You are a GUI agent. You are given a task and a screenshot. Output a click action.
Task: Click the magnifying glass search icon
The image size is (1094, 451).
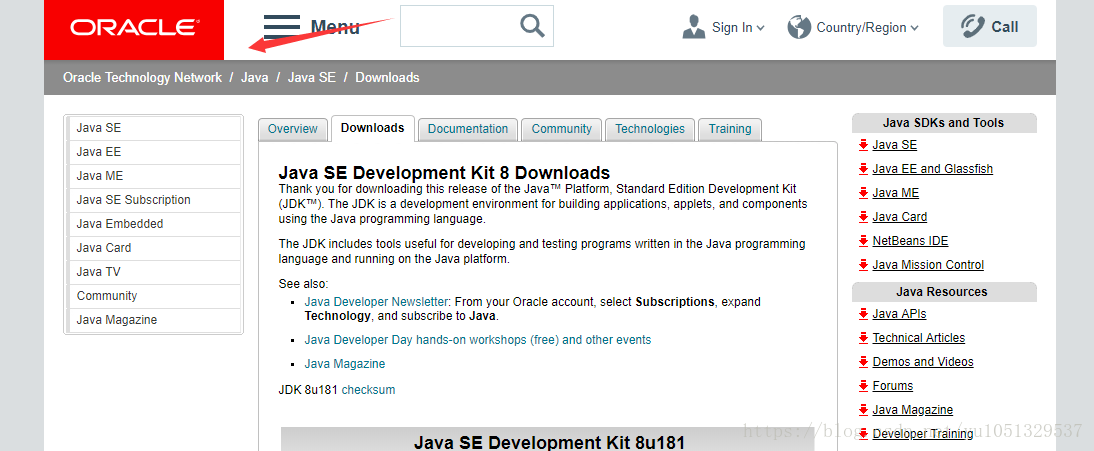pos(533,26)
